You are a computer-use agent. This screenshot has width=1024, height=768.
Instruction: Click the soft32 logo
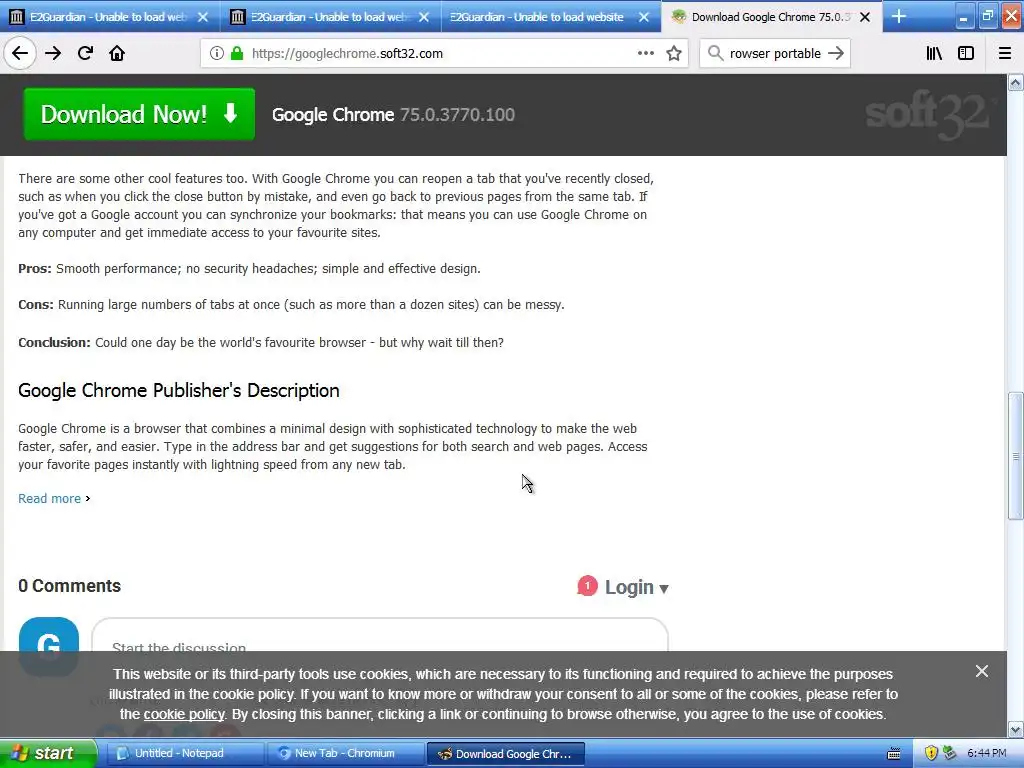[930, 115]
